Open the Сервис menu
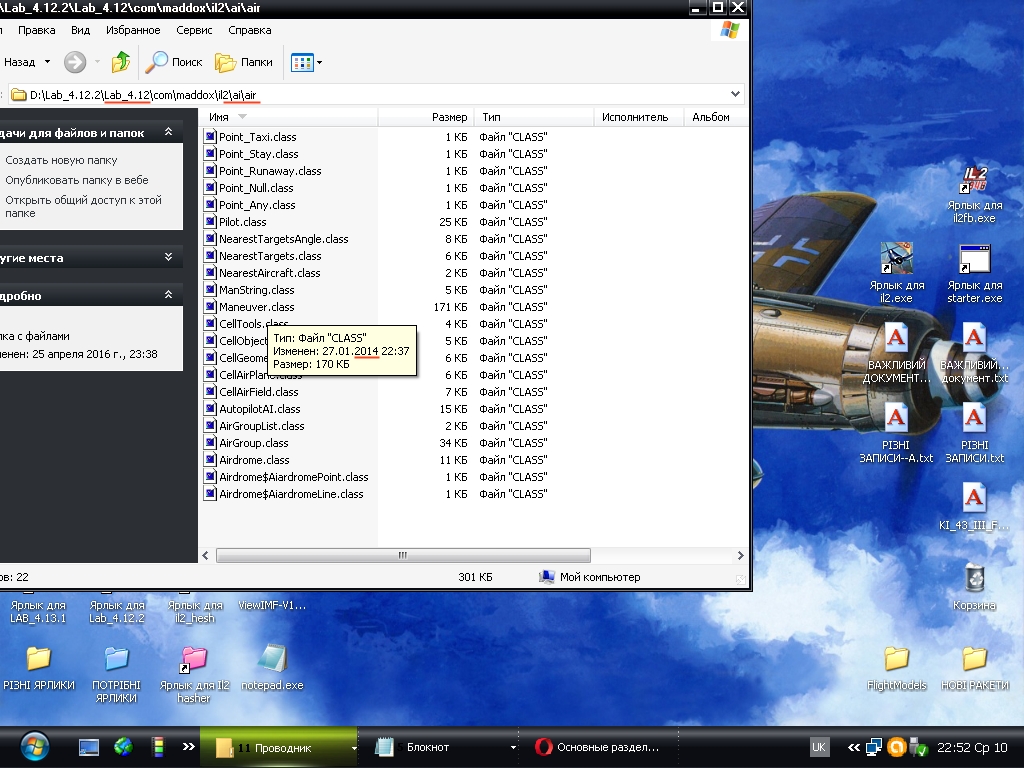Screen dimensions: 1024x768 [x=194, y=30]
